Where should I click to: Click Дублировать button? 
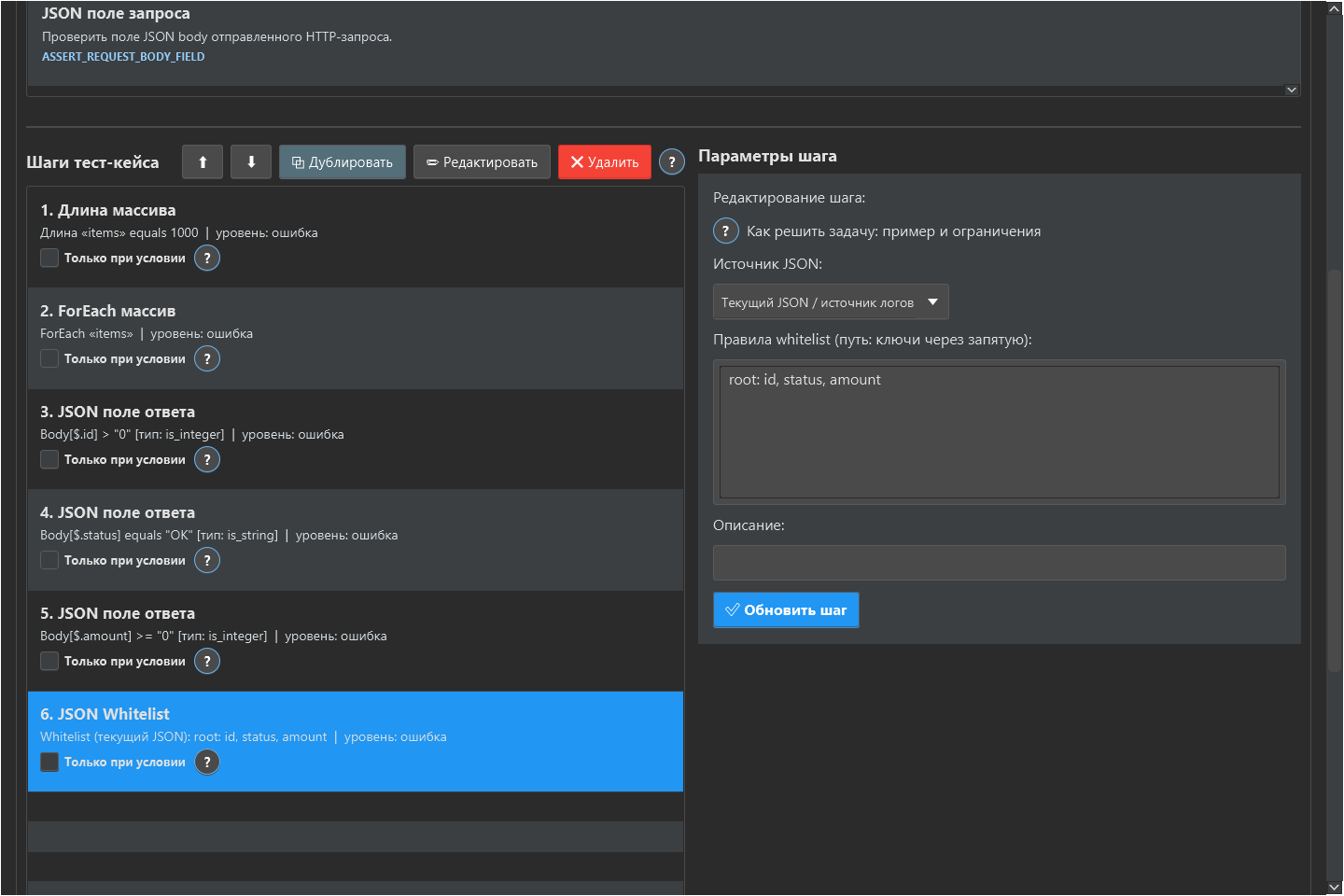click(343, 161)
